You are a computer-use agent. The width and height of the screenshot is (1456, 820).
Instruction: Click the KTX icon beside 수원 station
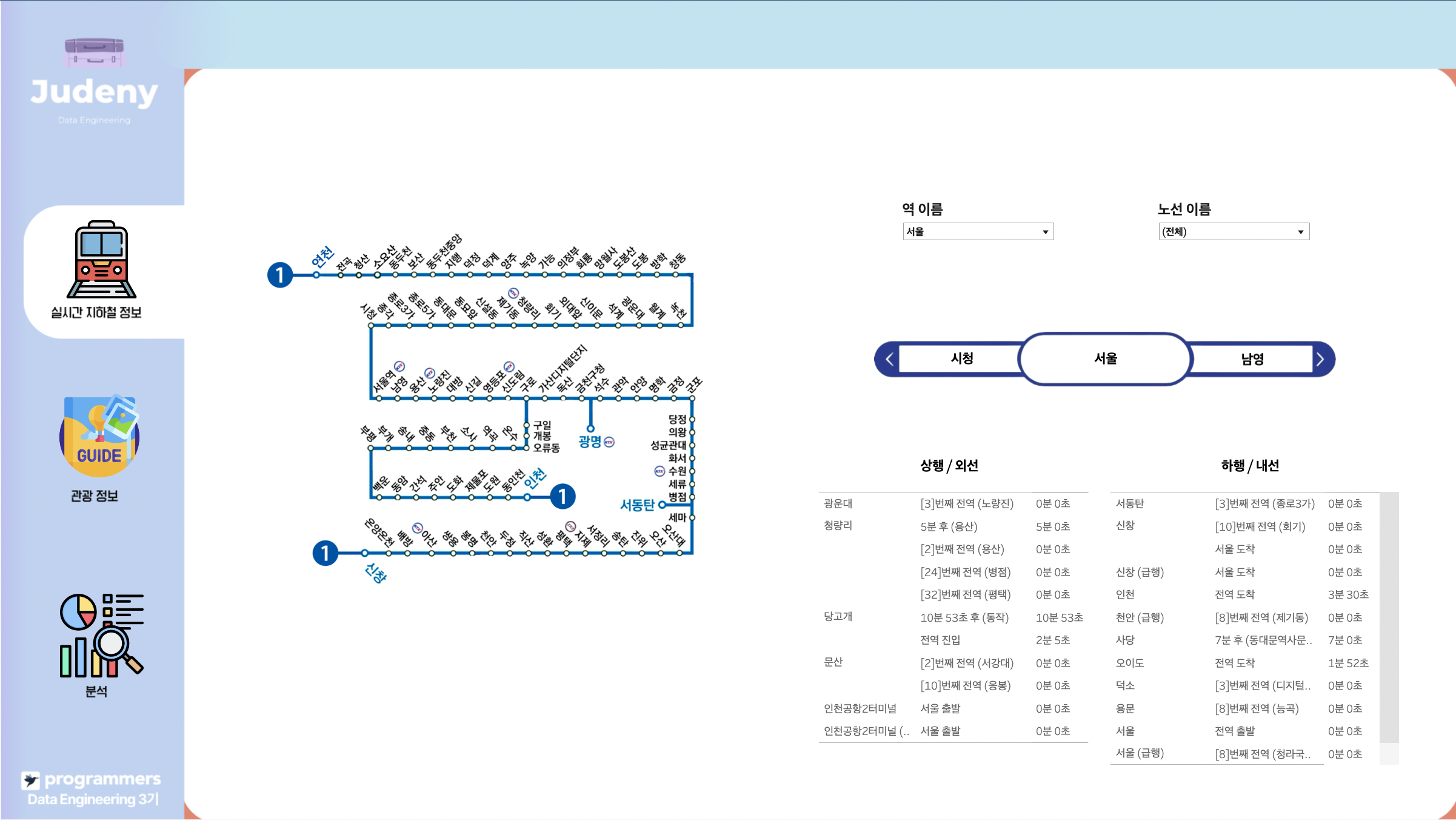pos(659,471)
